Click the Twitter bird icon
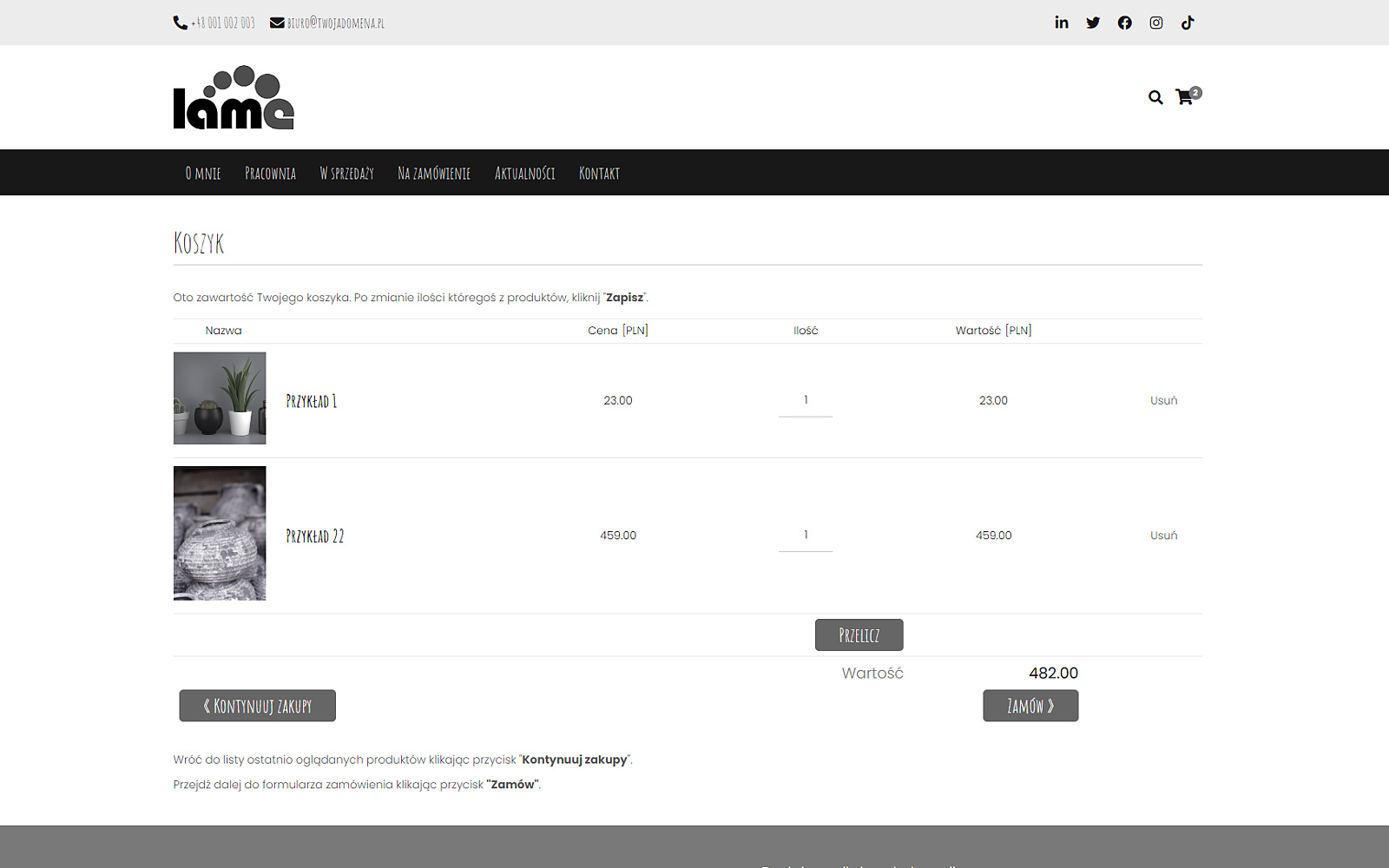 1093,23
